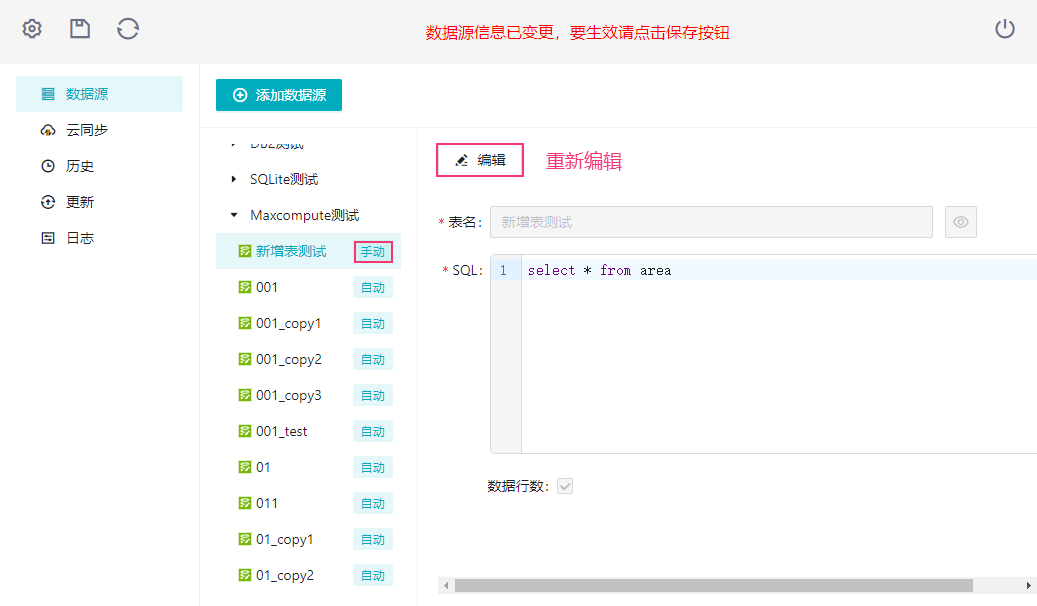Expand the SQLite测试 tree node
Image resolution: width=1037 pixels, height=606 pixels.
(x=233, y=179)
